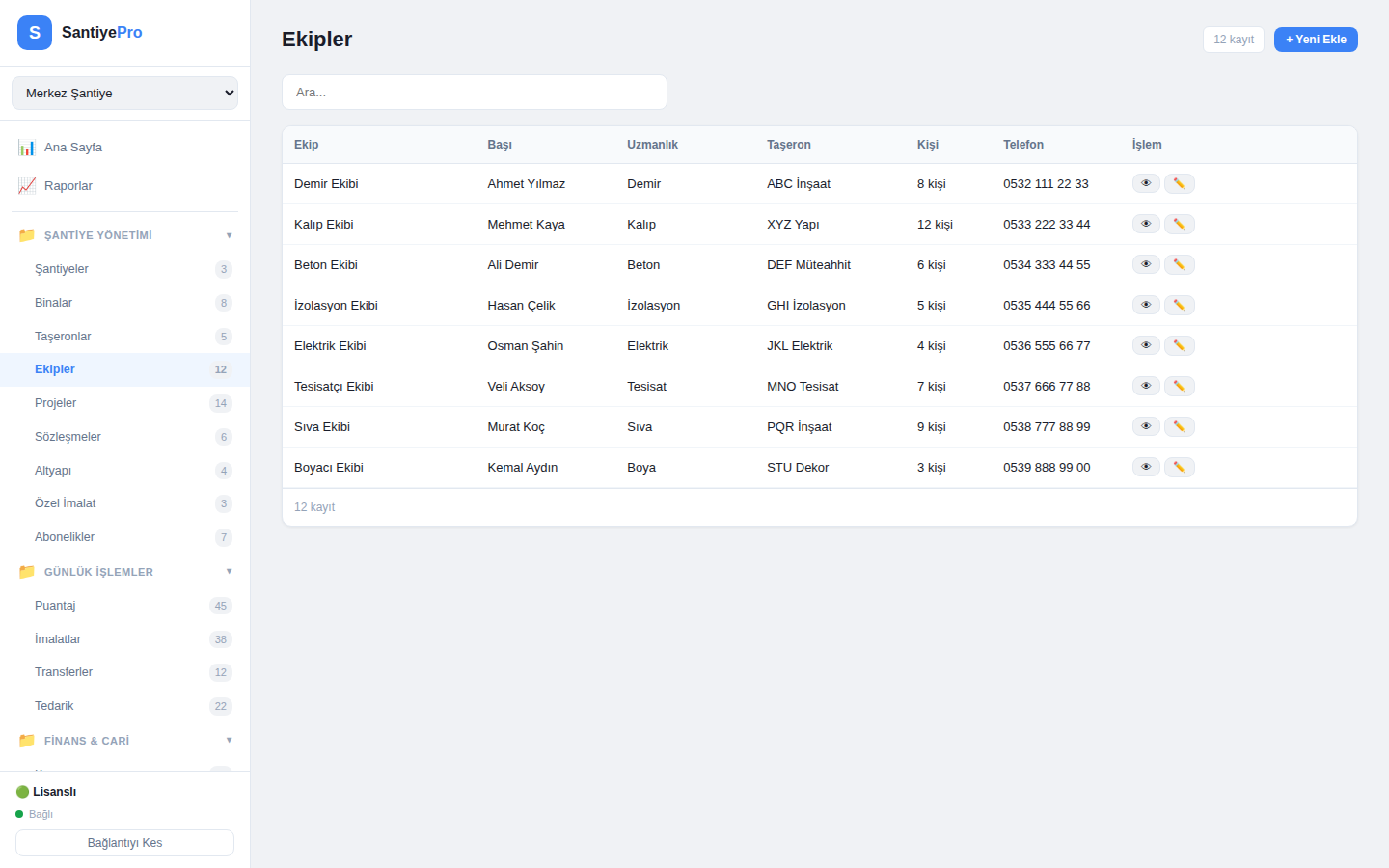1389x868 pixels.
Task: Click pencil icon for İzolasyon Ekibi
Action: coord(1179,305)
